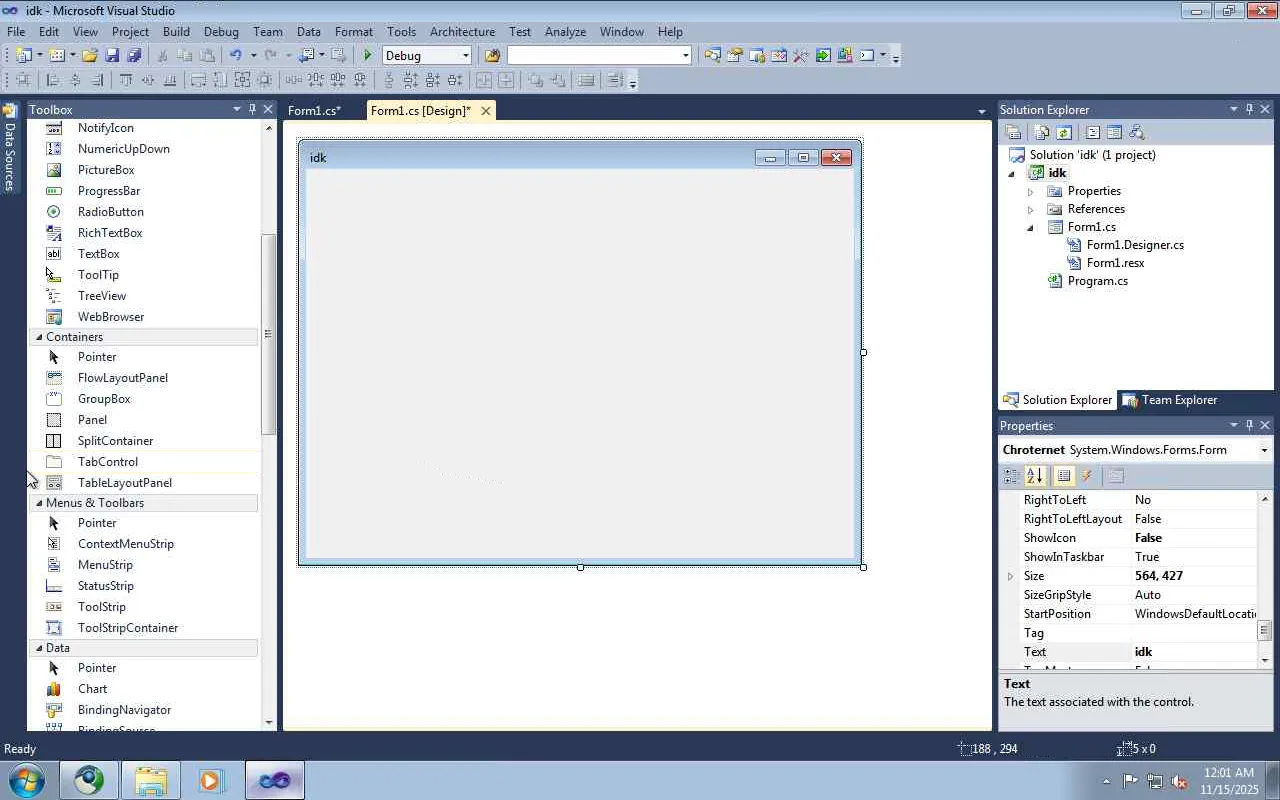Open the Properties object selector dropdown
Image resolution: width=1280 pixels, height=800 pixels.
(x=1264, y=450)
